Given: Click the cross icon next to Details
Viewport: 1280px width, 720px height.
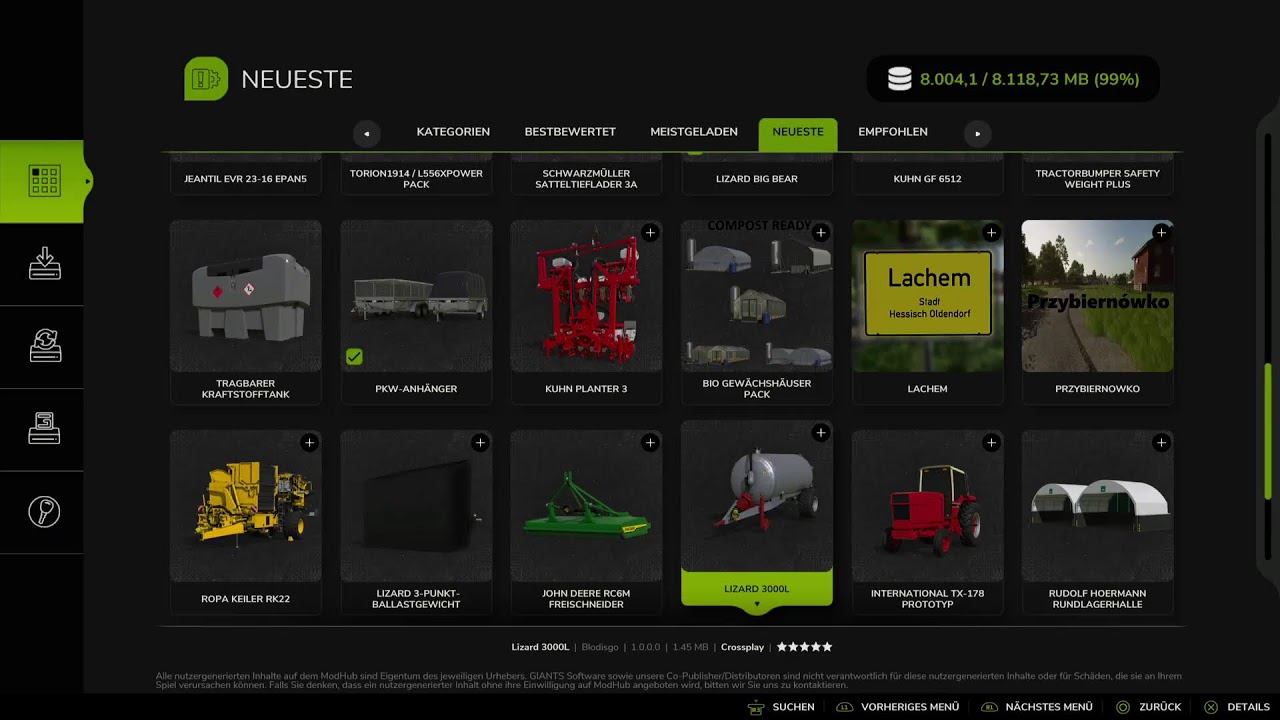Looking at the screenshot, I should pos(1211,707).
